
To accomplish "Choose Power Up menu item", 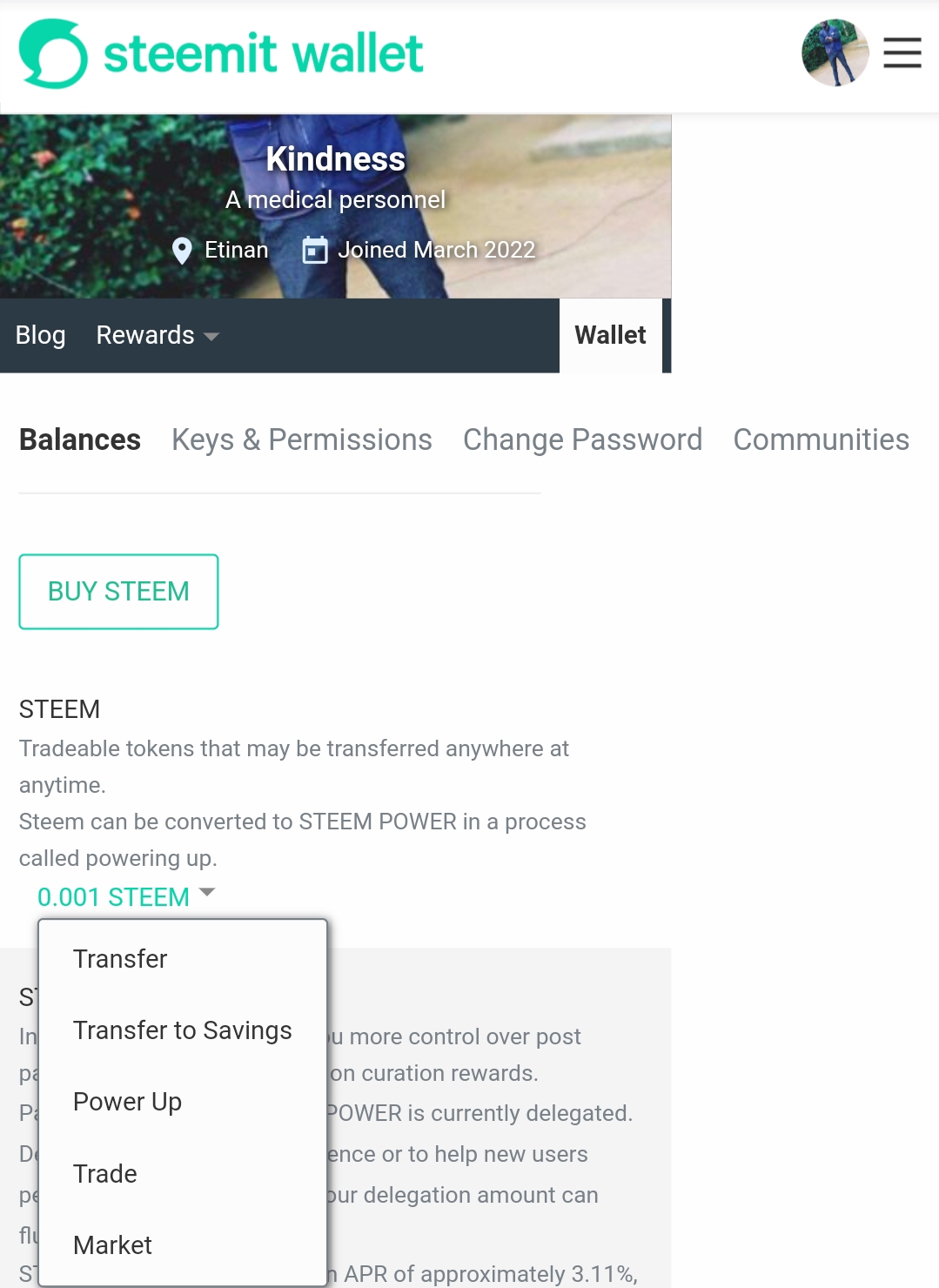I will tap(127, 1102).
